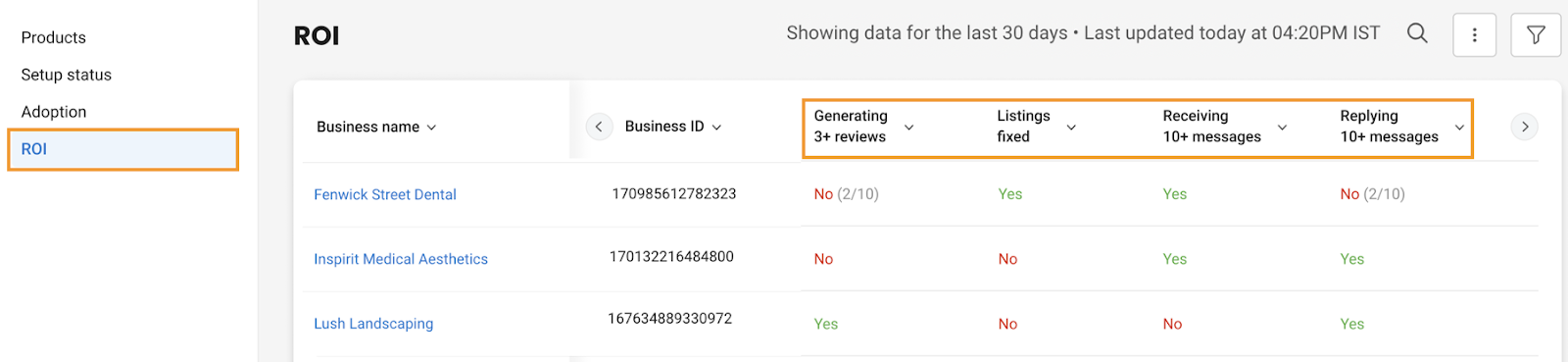Screen dimensions: 1568x362
Task: Sort by Business name chevron
Action: pyautogui.click(x=432, y=128)
